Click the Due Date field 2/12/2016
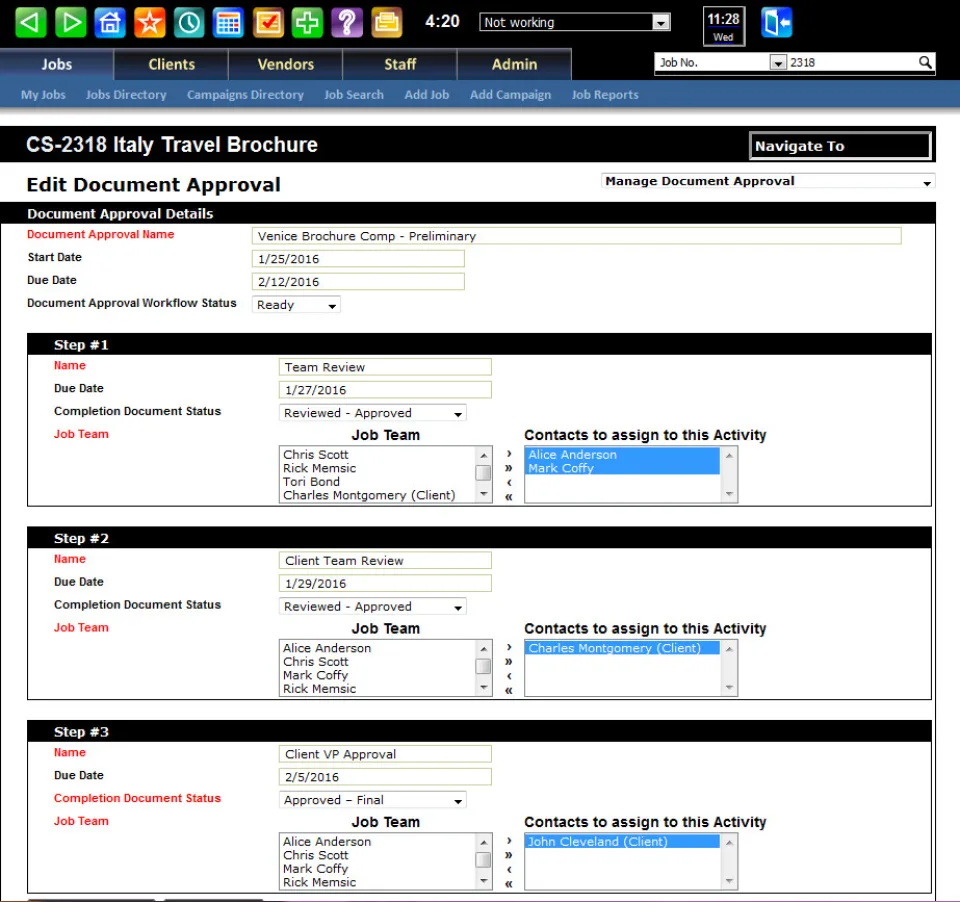Image resolution: width=960 pixels, height=902 pixels. coord(358,282)
